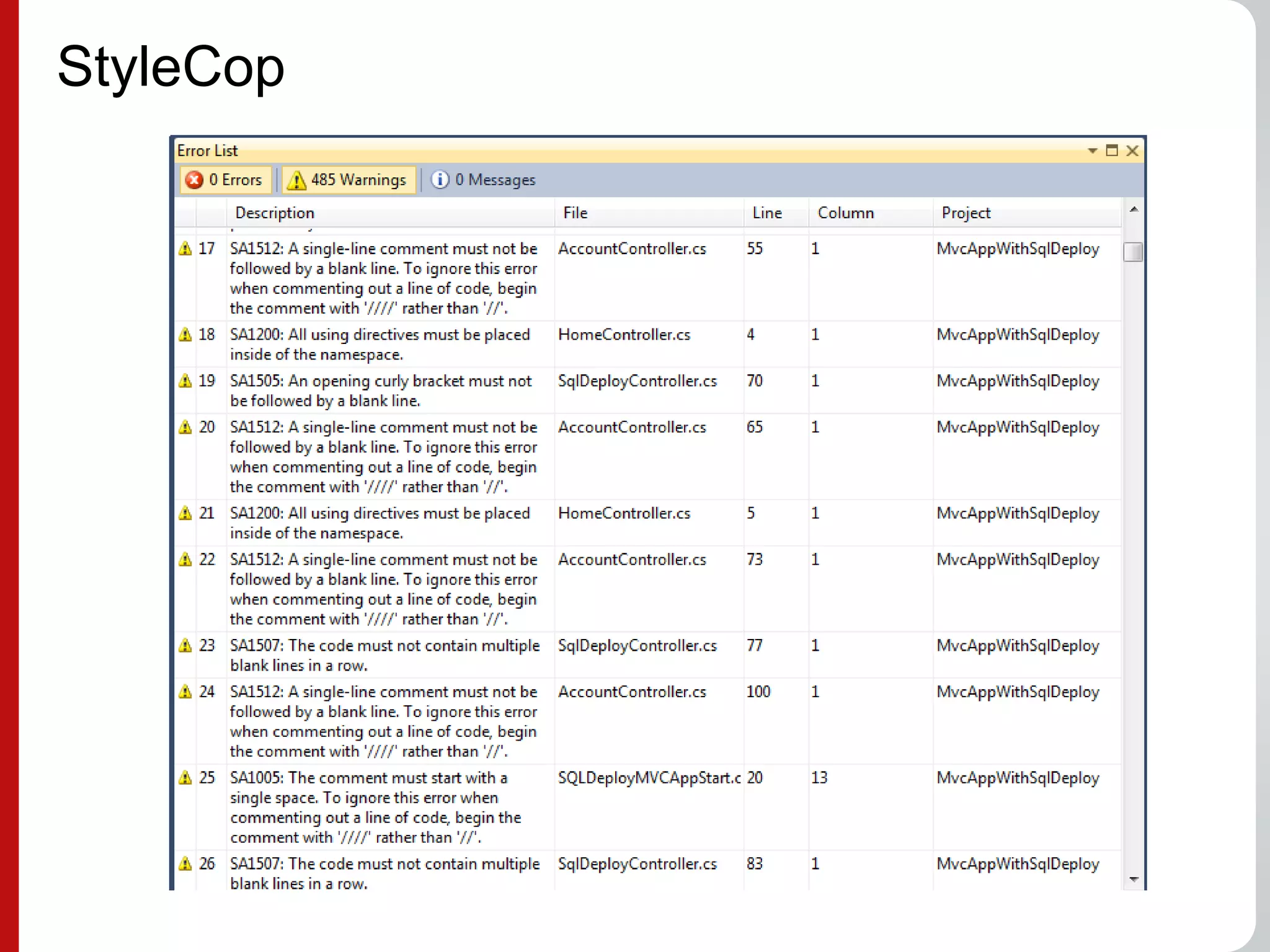The height and width of the screenshot is (952, 1270).
Task: Click the warning icon on row 19
Action: tap(185, 381)
